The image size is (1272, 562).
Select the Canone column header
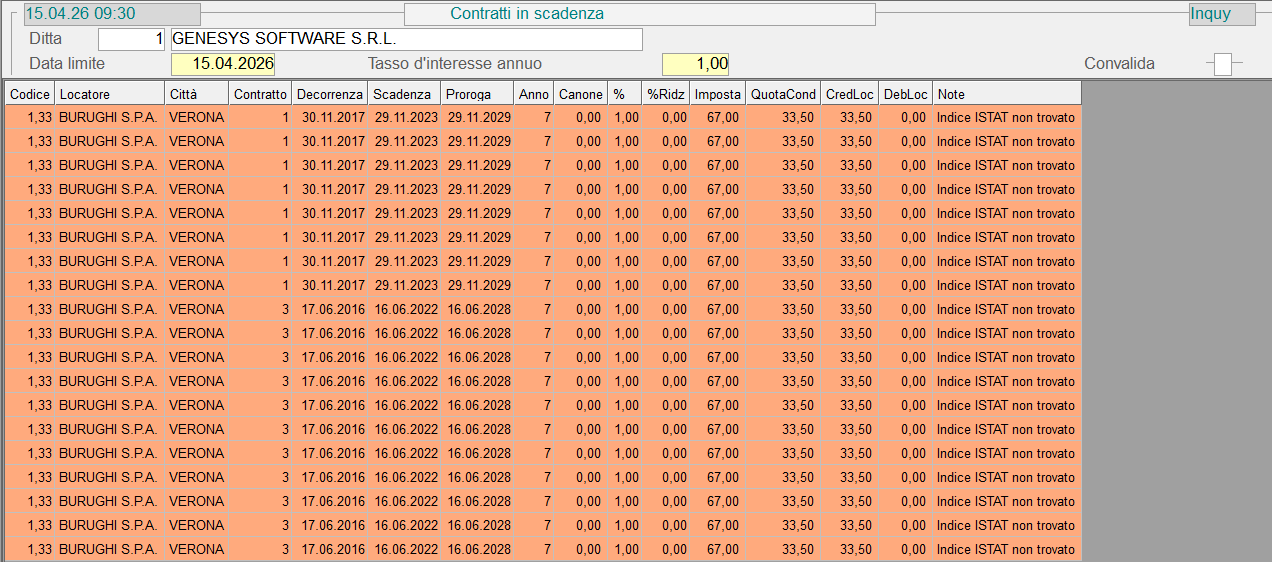(581, 94)
